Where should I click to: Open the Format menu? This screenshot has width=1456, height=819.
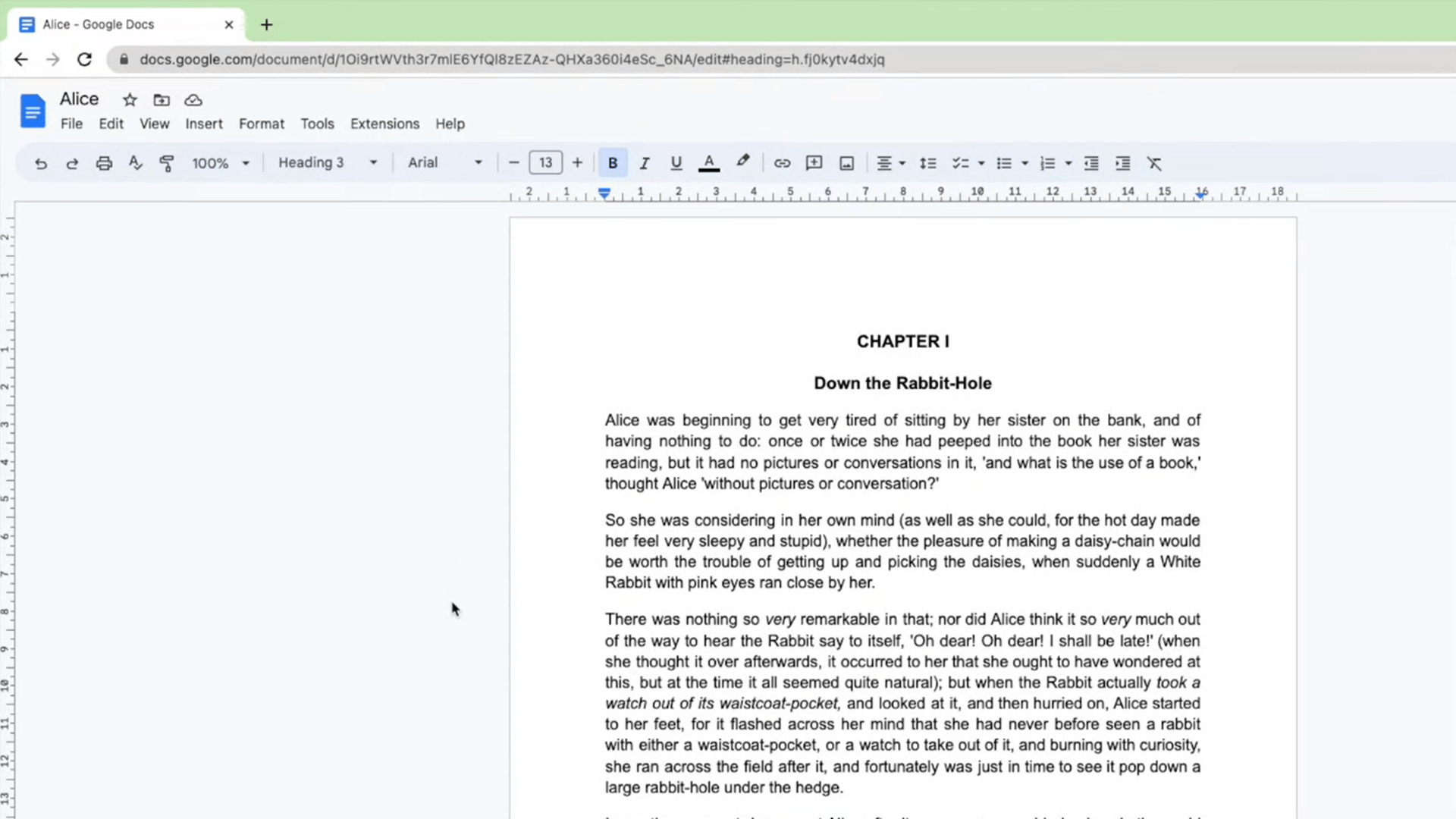(x=262, y=124)
